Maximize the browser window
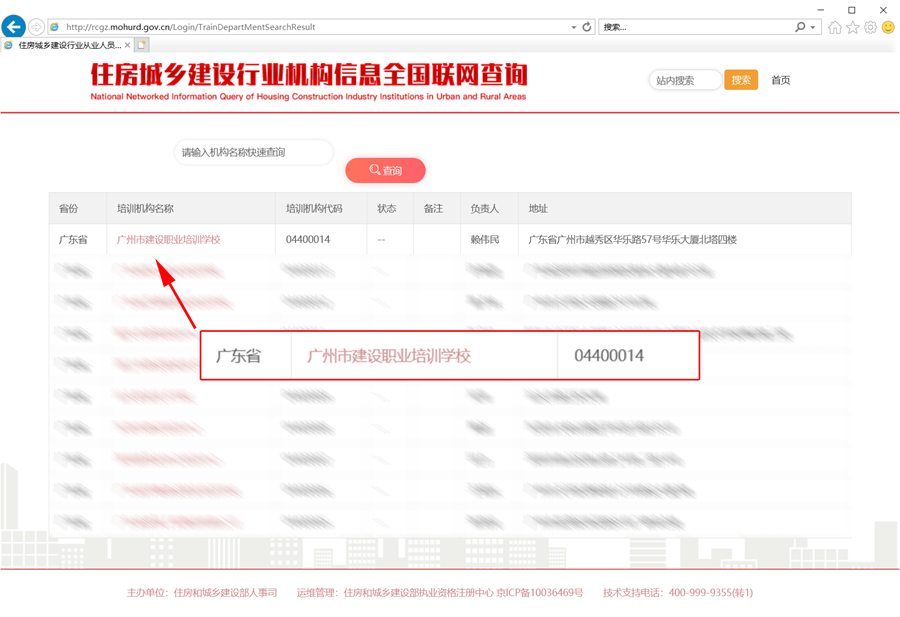This screenshot has height=617, width=900. pyautogui.click(x=852, y=10)
